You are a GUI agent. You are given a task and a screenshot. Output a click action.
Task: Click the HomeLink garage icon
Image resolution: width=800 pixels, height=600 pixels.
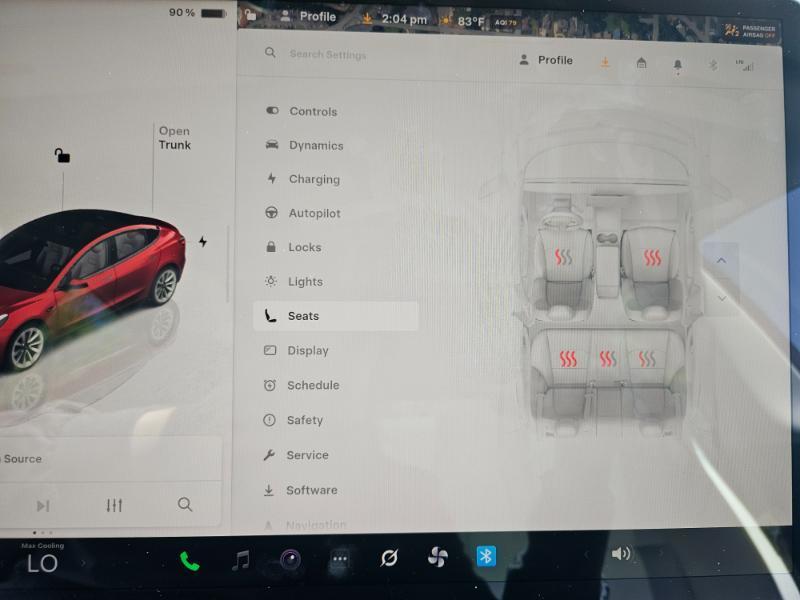point(641,63)
